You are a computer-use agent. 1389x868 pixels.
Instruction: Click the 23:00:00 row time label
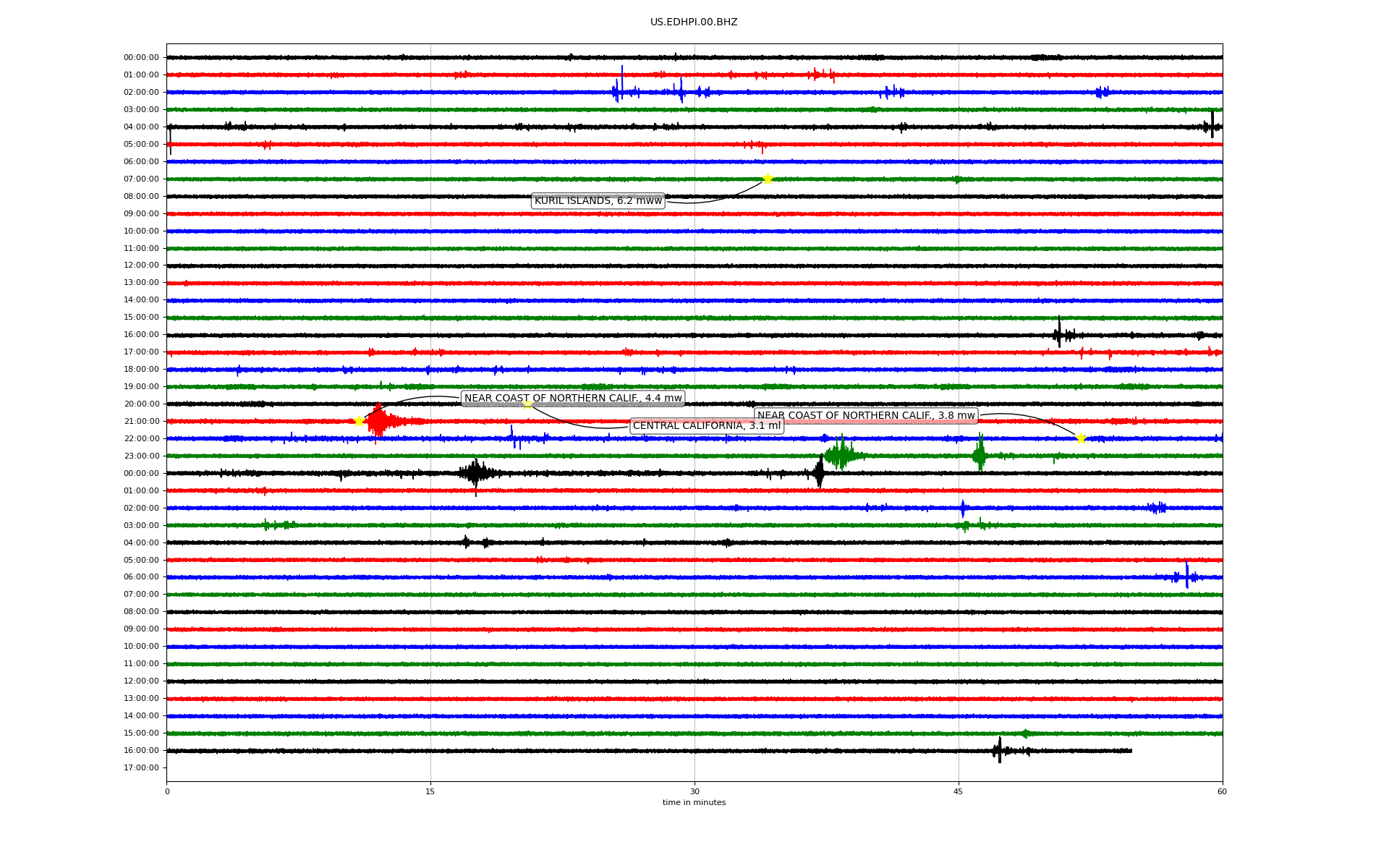141,456
